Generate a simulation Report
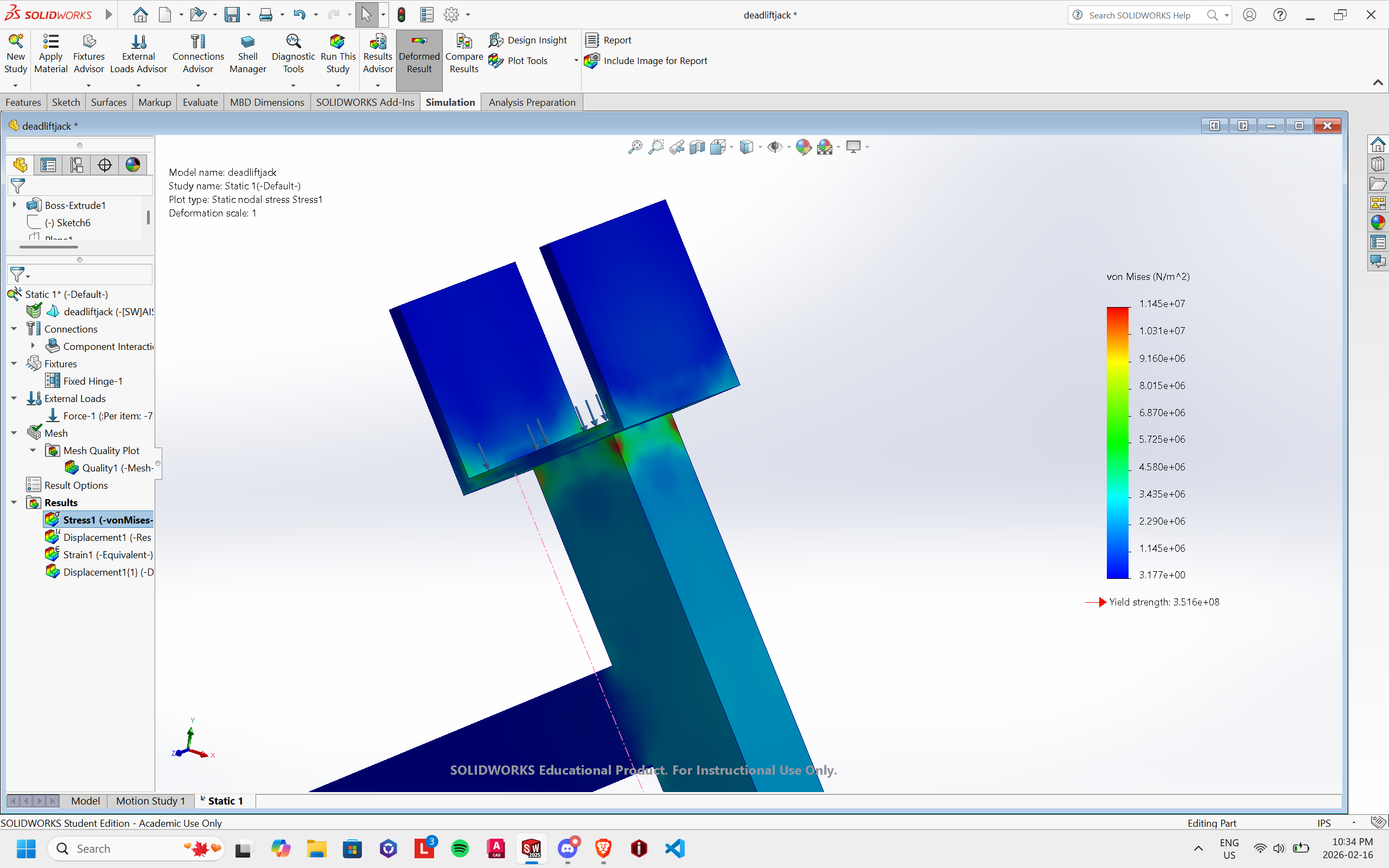 pyautogui.click(x=608, y=40)
